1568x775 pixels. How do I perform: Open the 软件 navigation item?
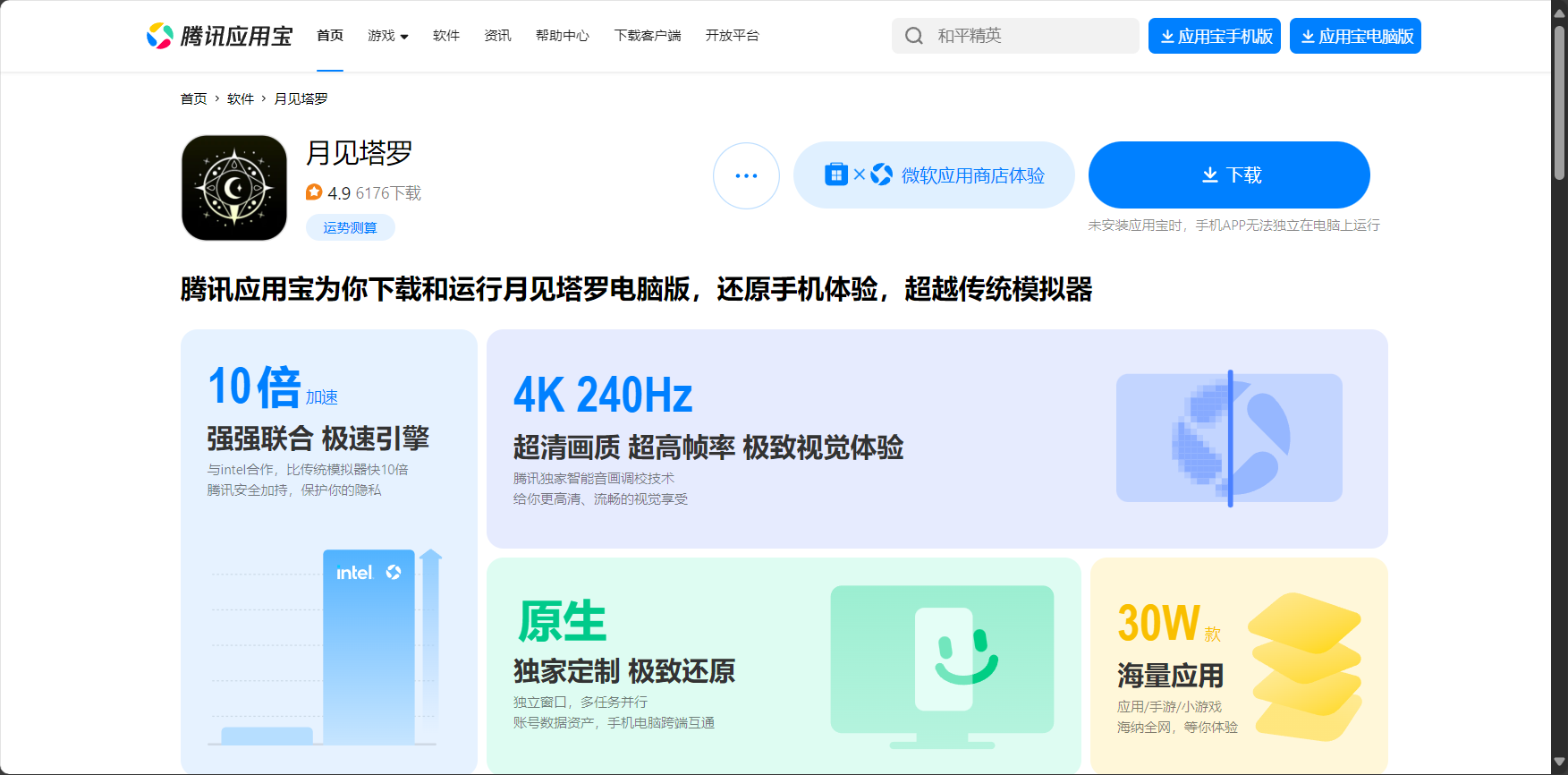(446, 36)
